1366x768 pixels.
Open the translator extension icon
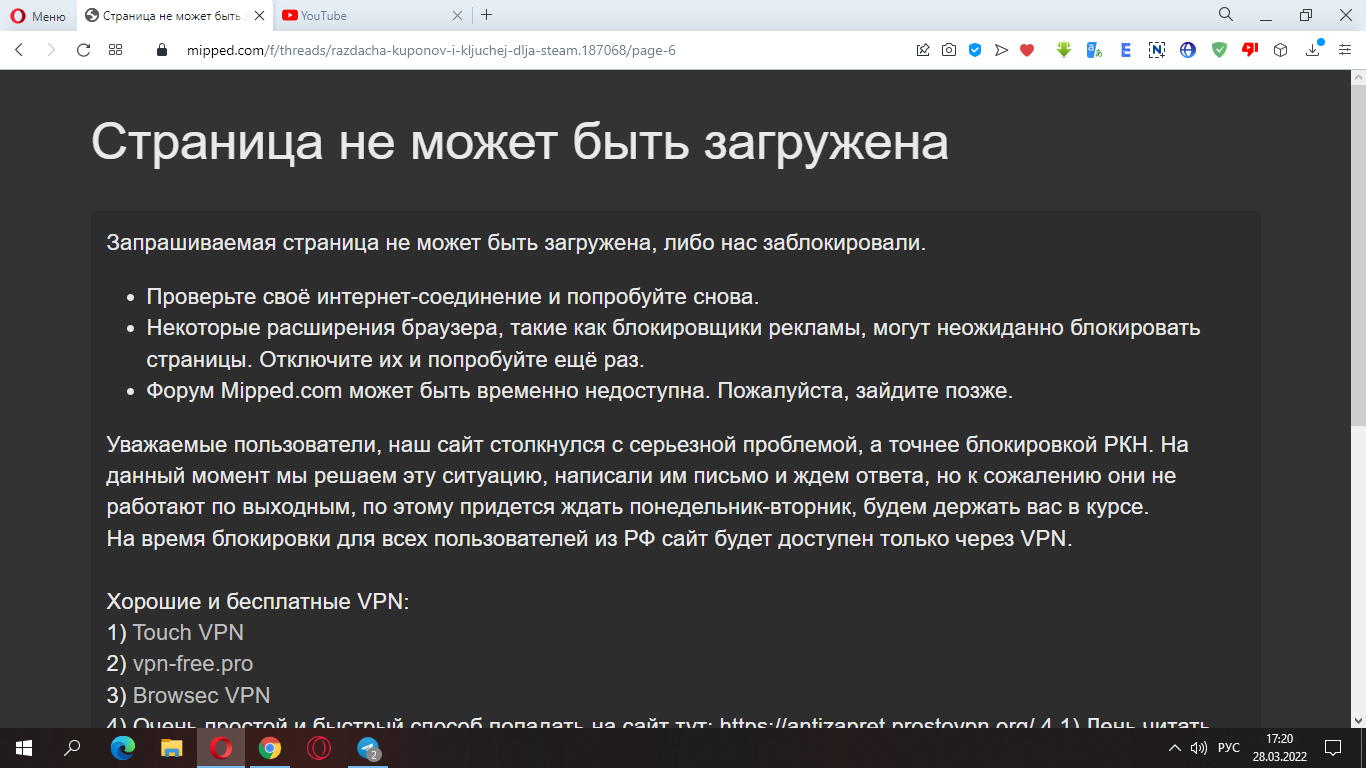click(1095, 50)
